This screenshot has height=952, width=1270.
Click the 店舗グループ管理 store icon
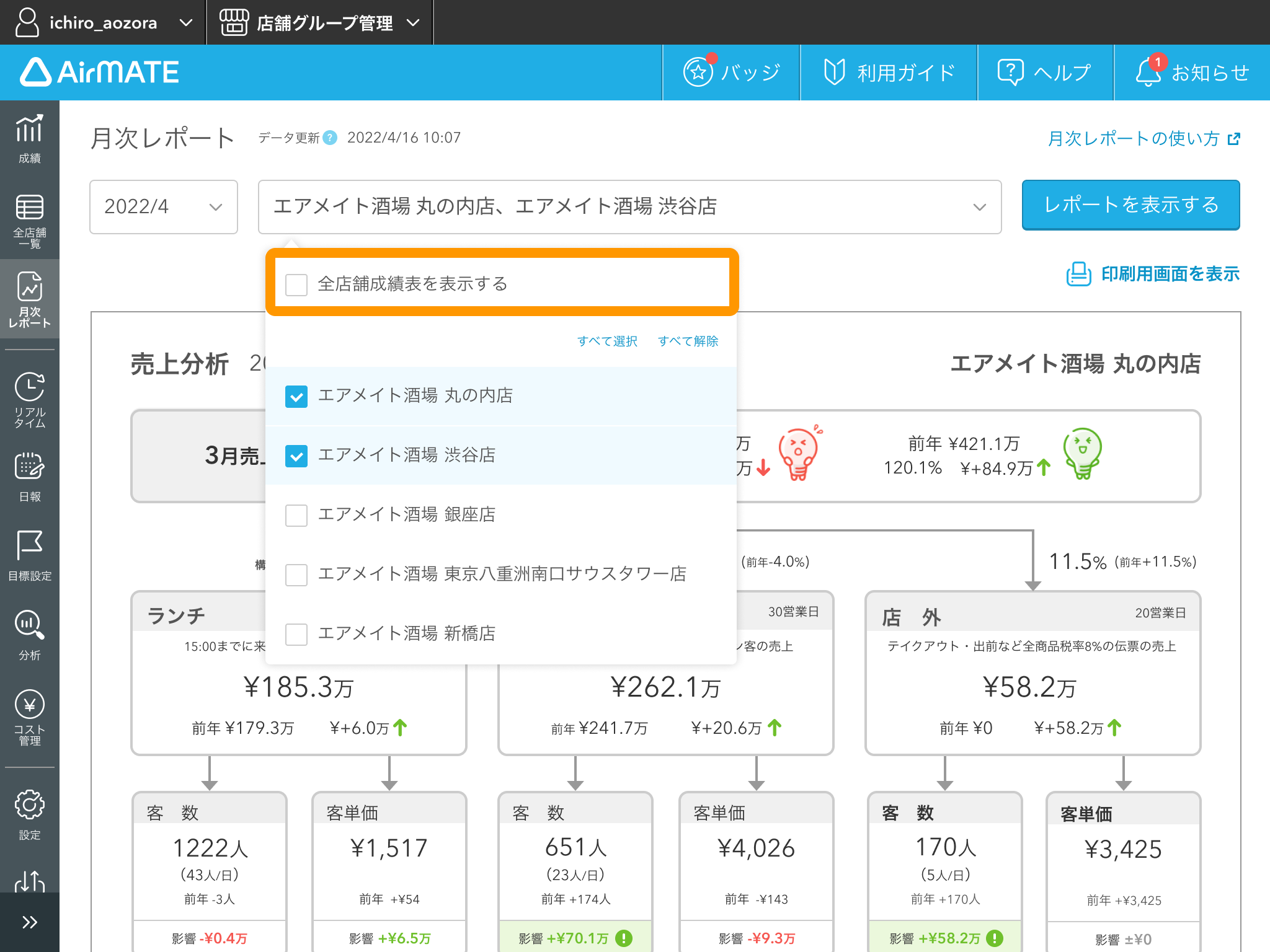click(234, 22)
